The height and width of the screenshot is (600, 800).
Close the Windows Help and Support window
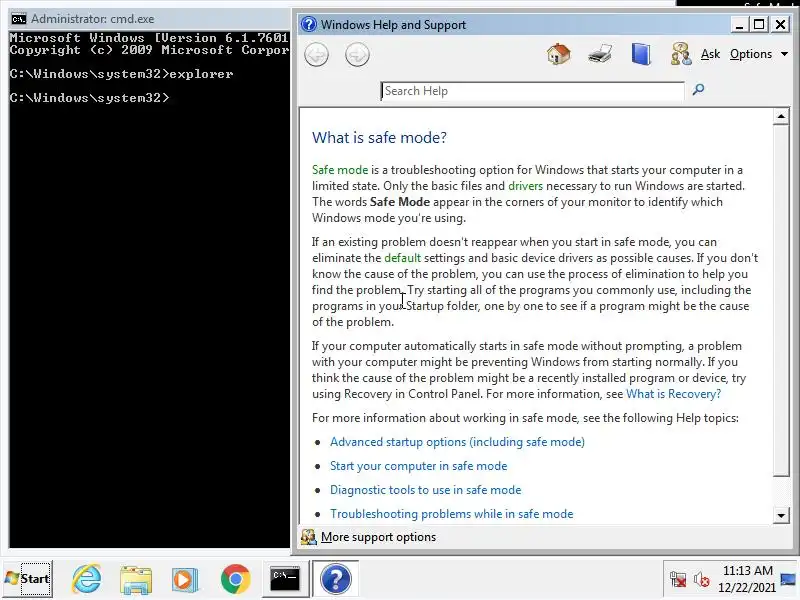tap(780, 24)
